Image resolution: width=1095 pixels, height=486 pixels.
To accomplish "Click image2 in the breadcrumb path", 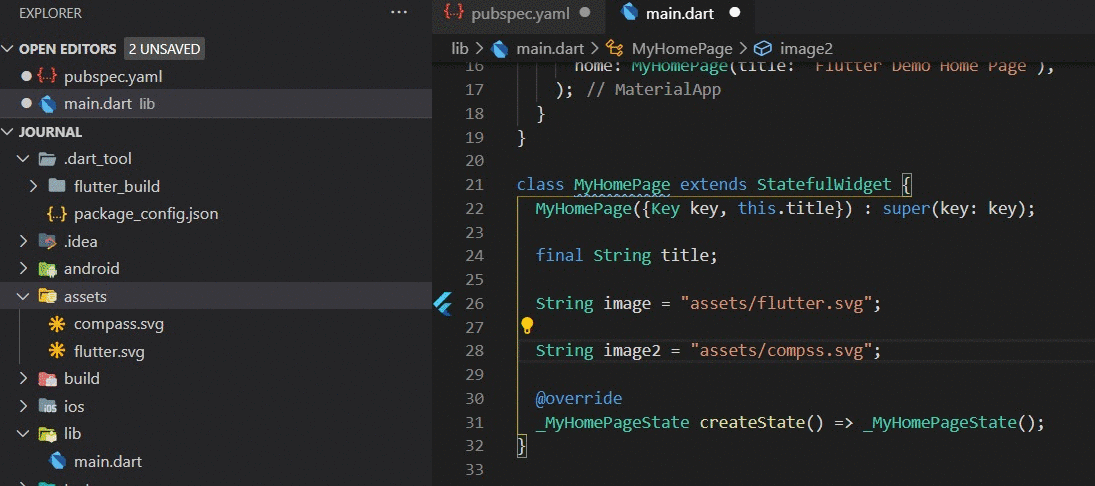I will (x=806, y=48).
